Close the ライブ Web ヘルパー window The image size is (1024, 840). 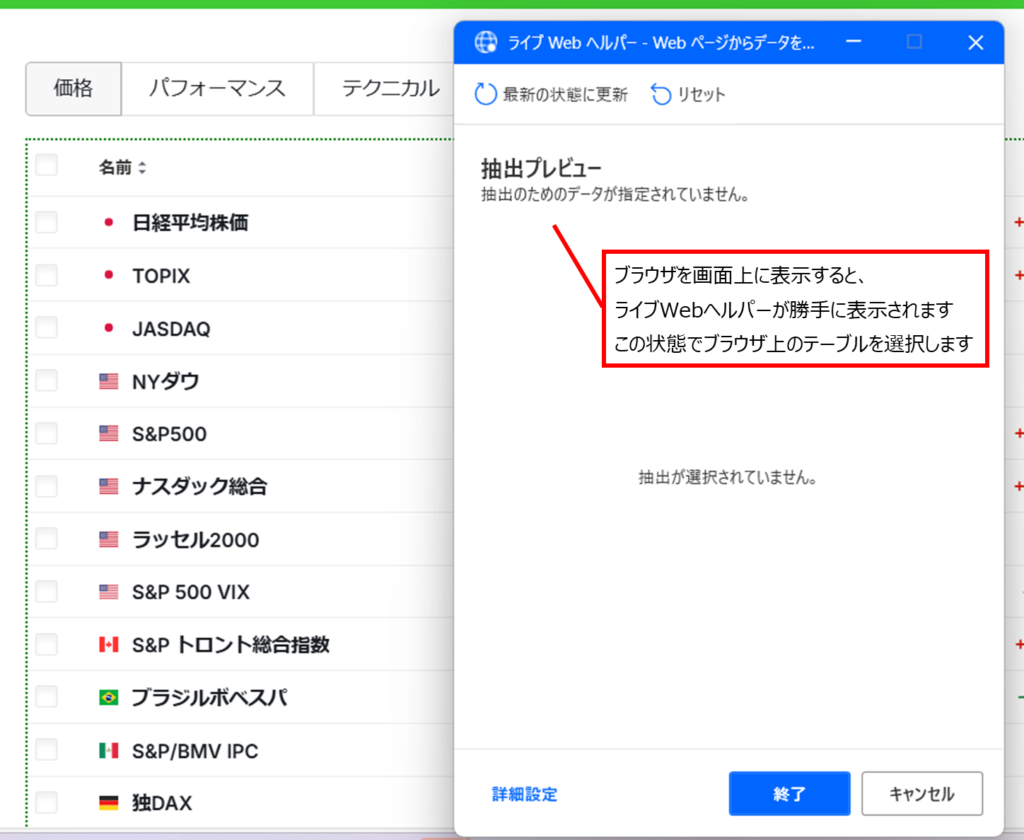(x=976, y=42)
